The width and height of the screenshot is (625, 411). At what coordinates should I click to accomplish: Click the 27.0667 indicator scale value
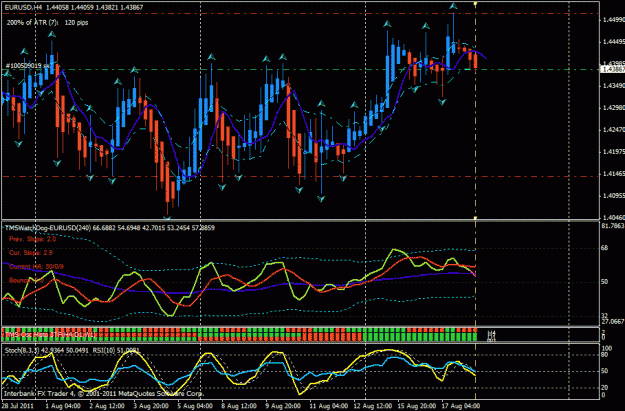coord(613,321)
